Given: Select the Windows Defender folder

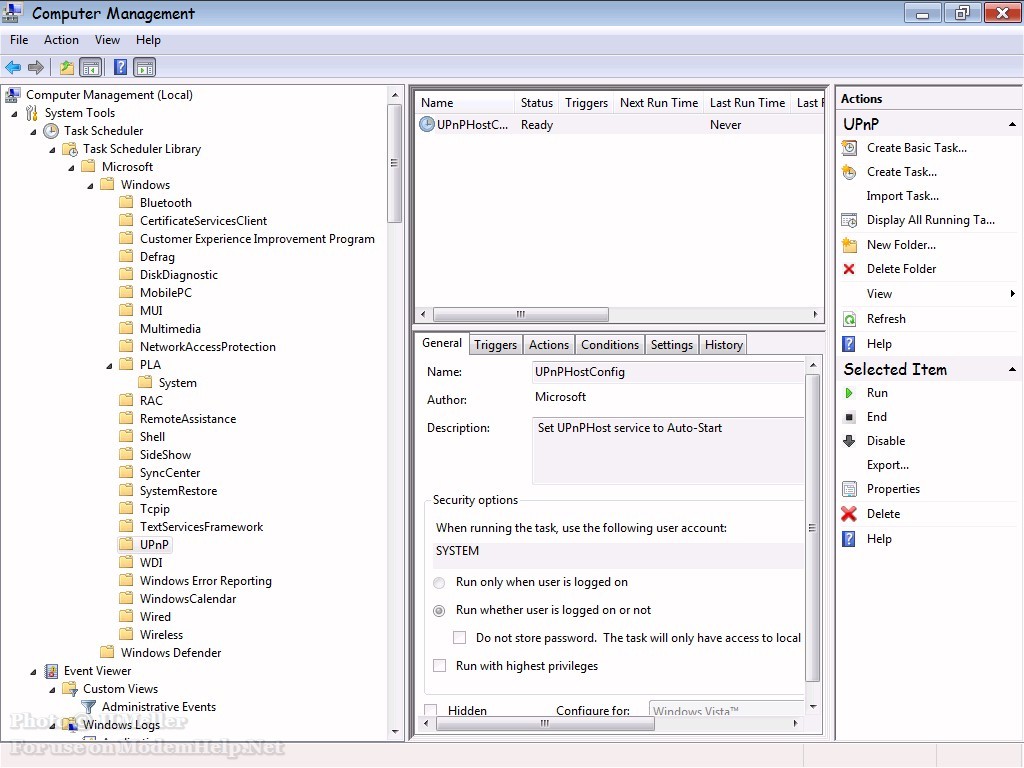Looking at the screenshot, I should [170, 652].
